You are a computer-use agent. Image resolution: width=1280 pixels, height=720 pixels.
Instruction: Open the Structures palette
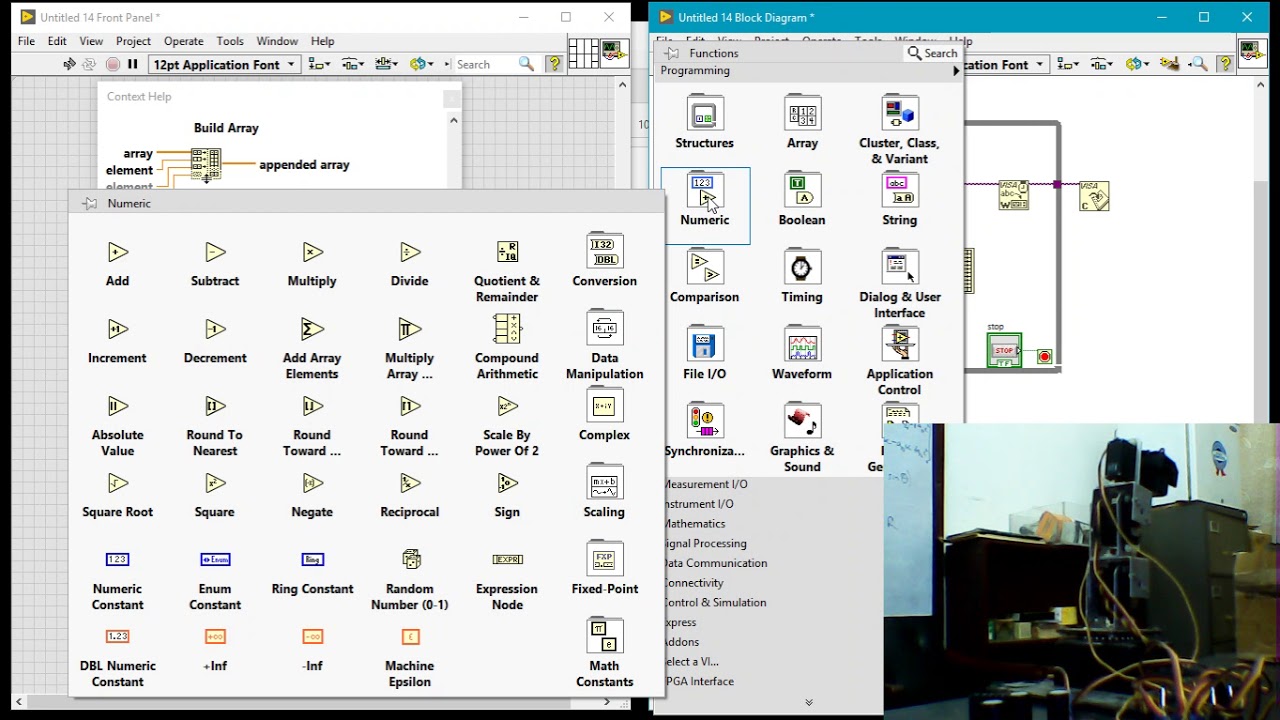[x=704, y=113]
